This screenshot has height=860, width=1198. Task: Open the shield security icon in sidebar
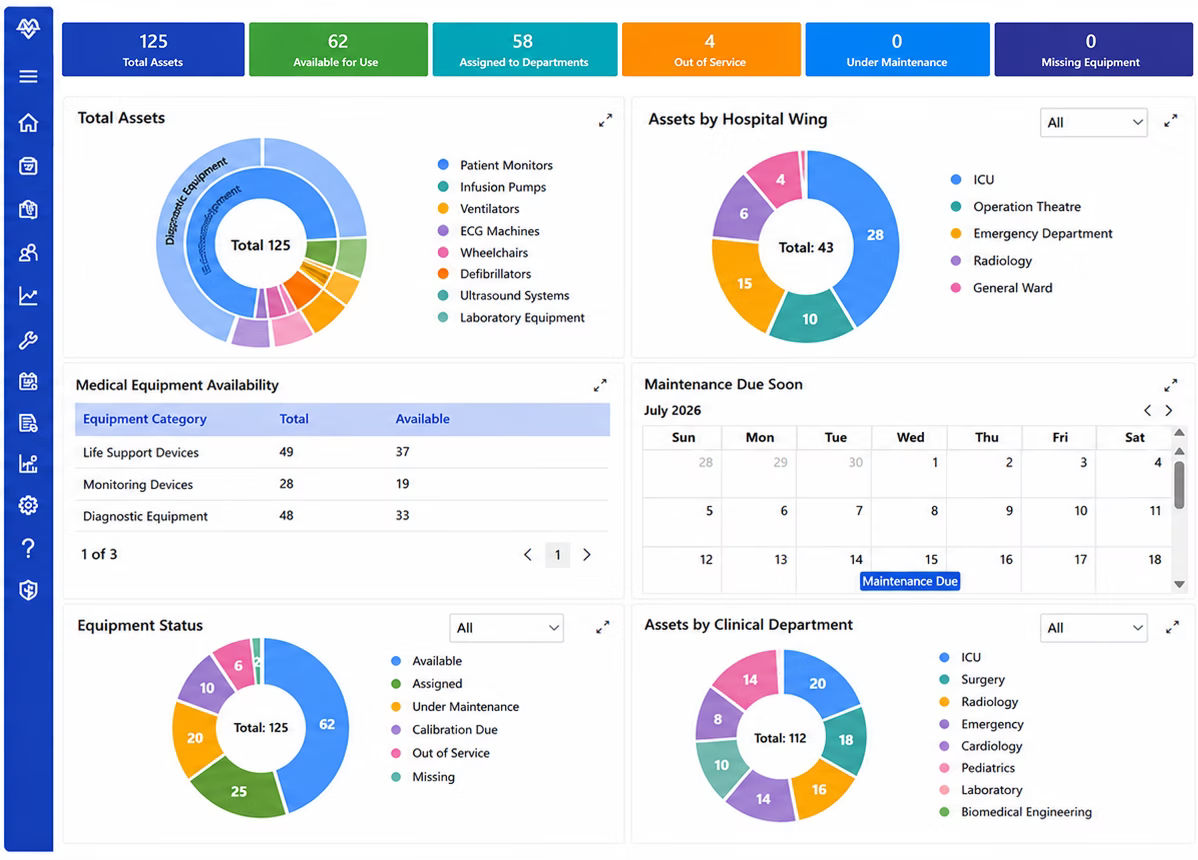point(28,590)
